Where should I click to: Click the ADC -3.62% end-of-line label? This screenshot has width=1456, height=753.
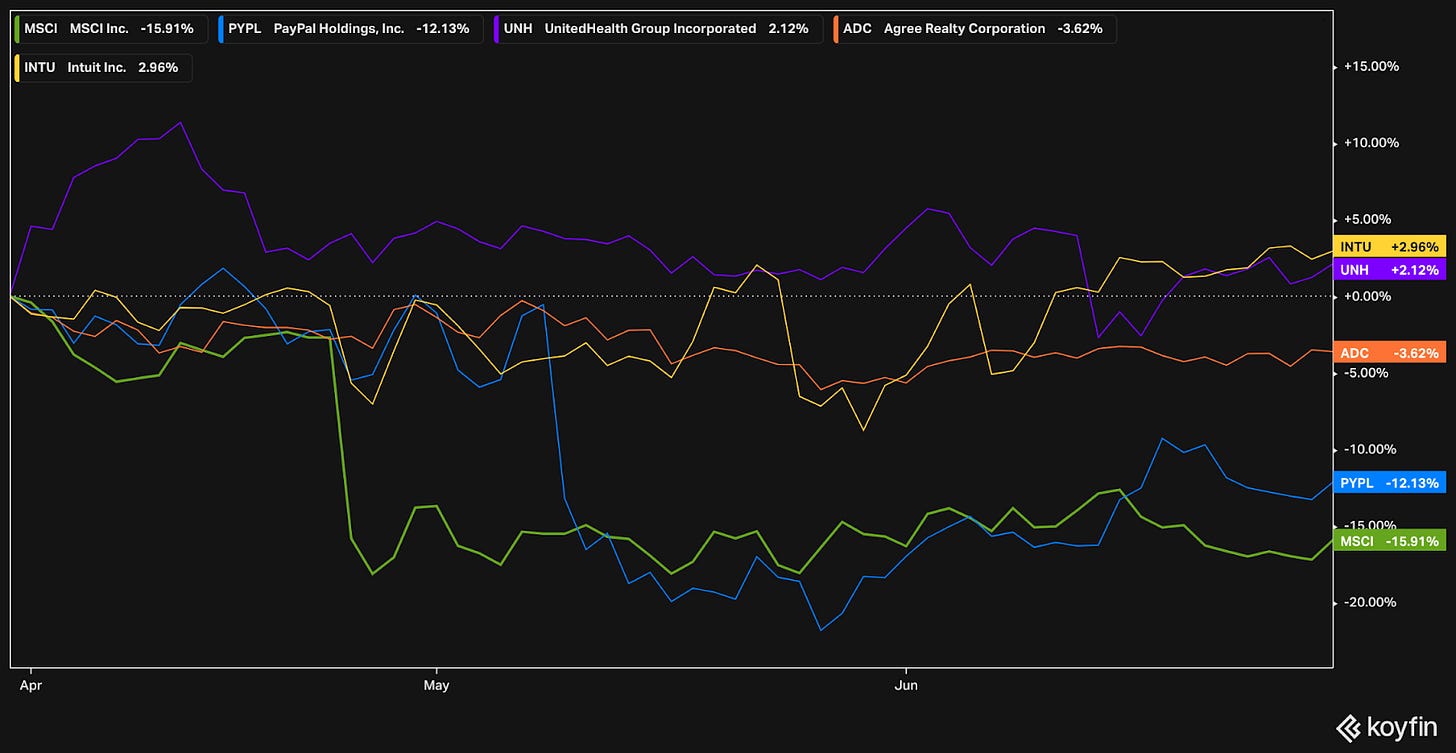(x=1389, y=353)
